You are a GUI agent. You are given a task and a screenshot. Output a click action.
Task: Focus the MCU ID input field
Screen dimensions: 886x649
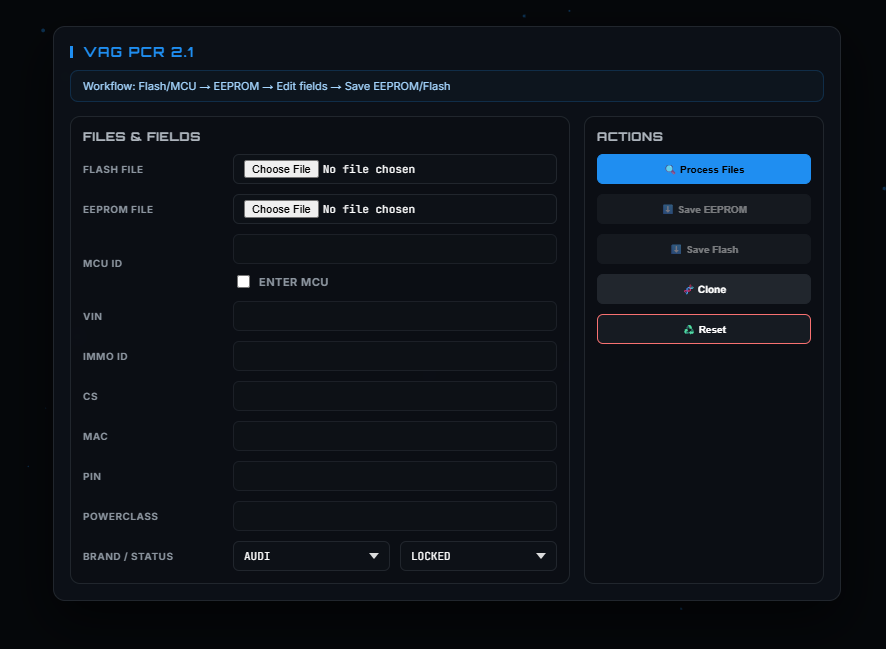click(394, 249)
